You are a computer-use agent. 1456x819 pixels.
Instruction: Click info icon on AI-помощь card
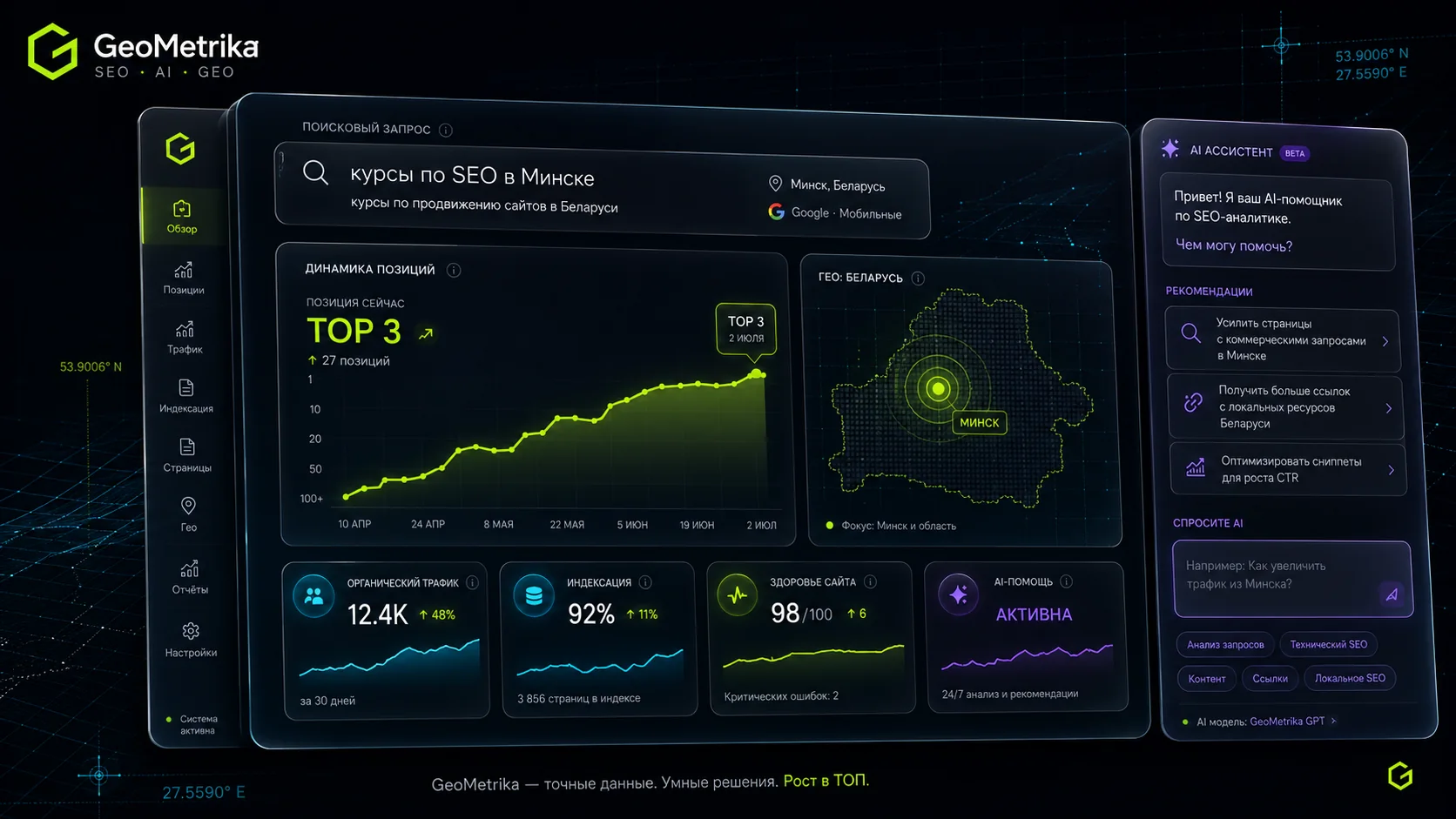[1066, 581]
